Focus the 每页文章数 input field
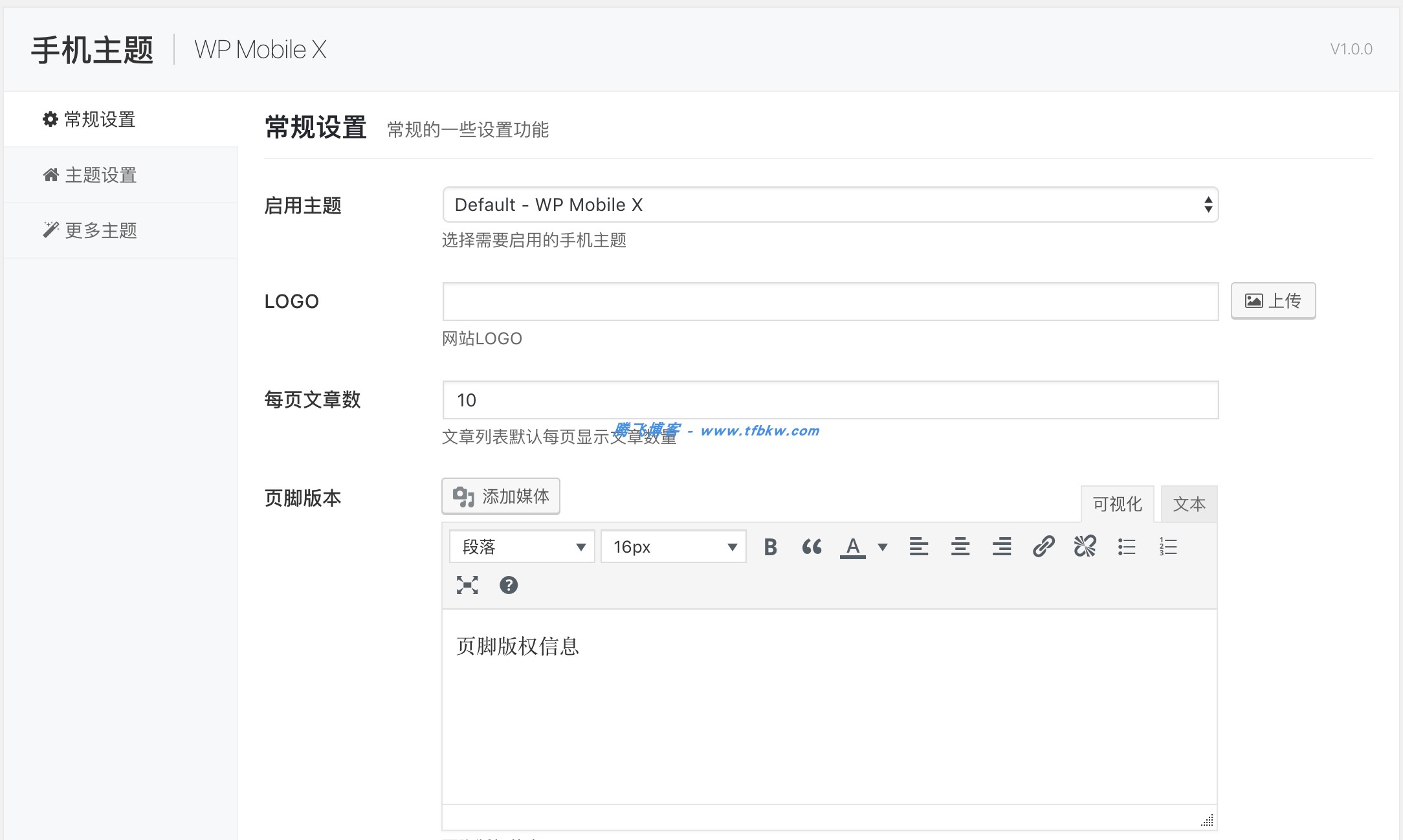The width and height of the screenshot is (1403, 840). 830,400
